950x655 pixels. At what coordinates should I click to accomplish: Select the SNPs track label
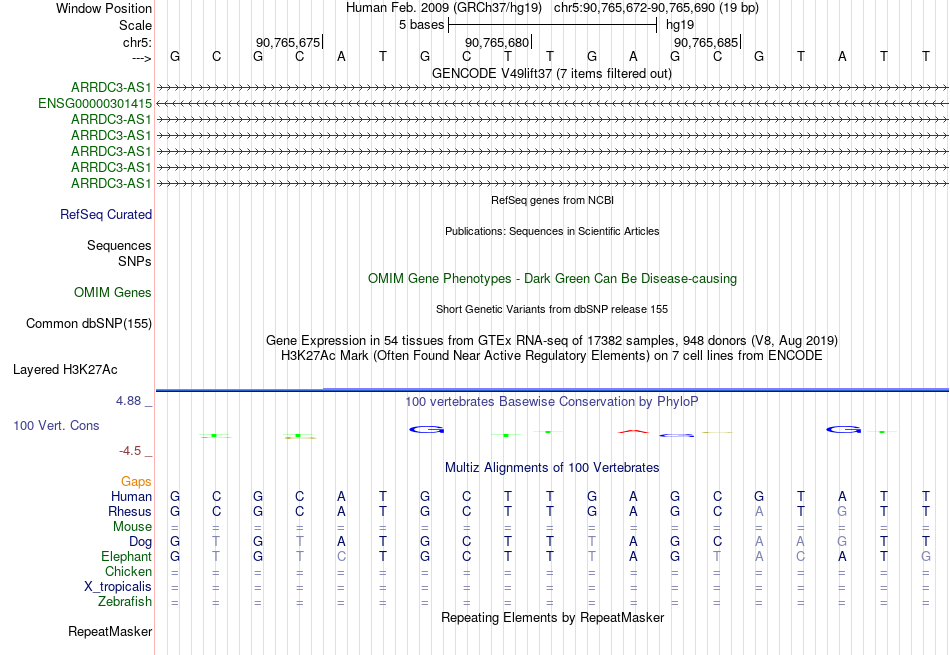pos(135,261)
